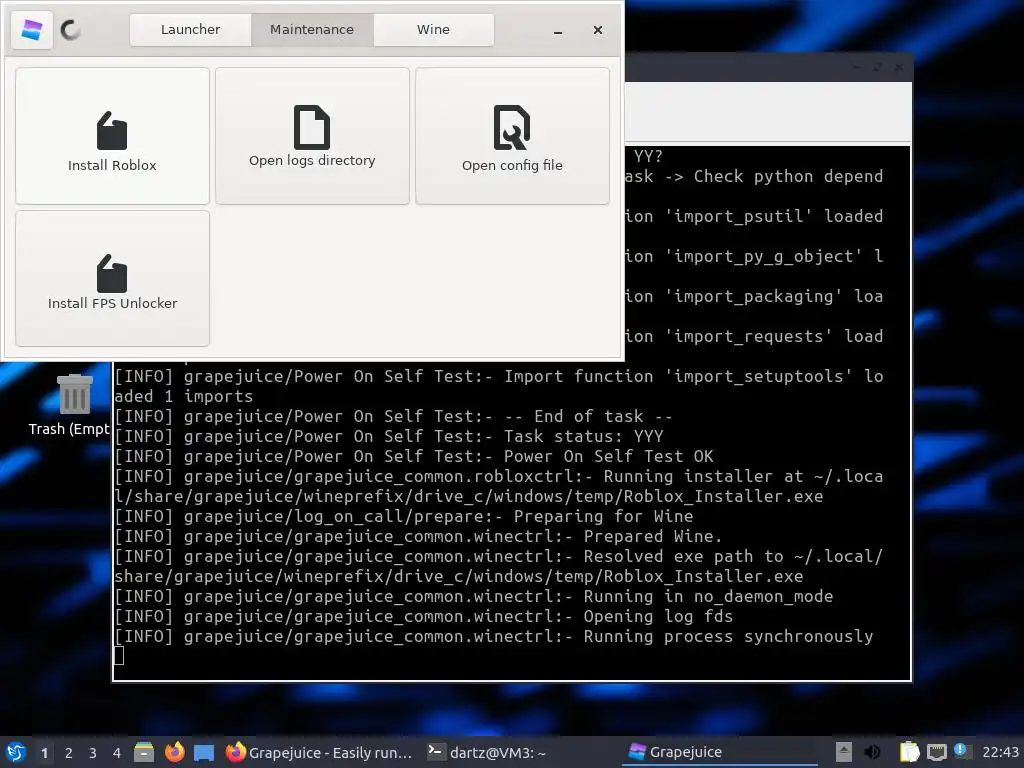Click 'Task status: YYY' terminal line
Viewport: 1024px width, 768px height.
(389, 436)
